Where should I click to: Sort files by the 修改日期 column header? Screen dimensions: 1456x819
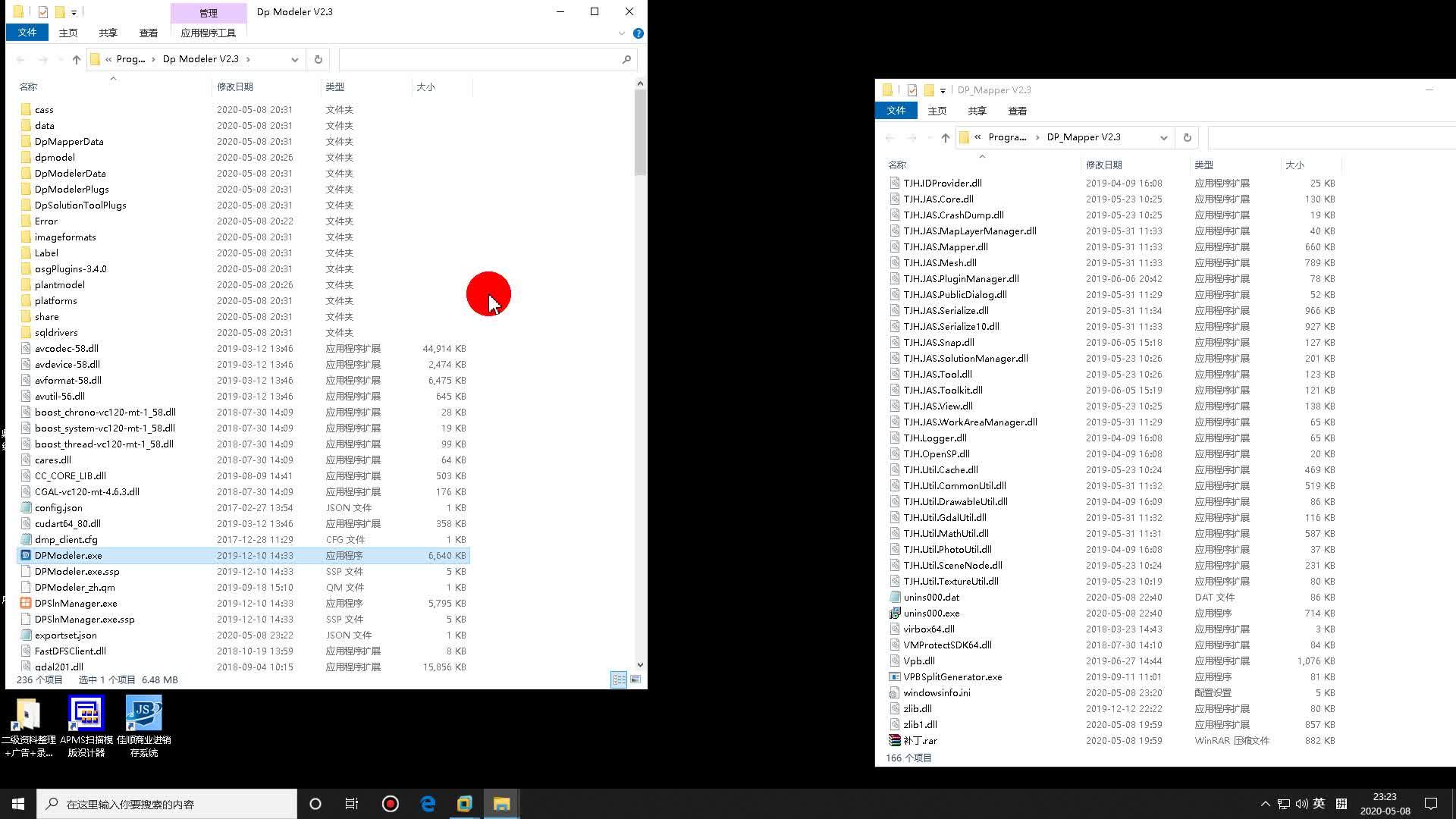tap(235, 87)
